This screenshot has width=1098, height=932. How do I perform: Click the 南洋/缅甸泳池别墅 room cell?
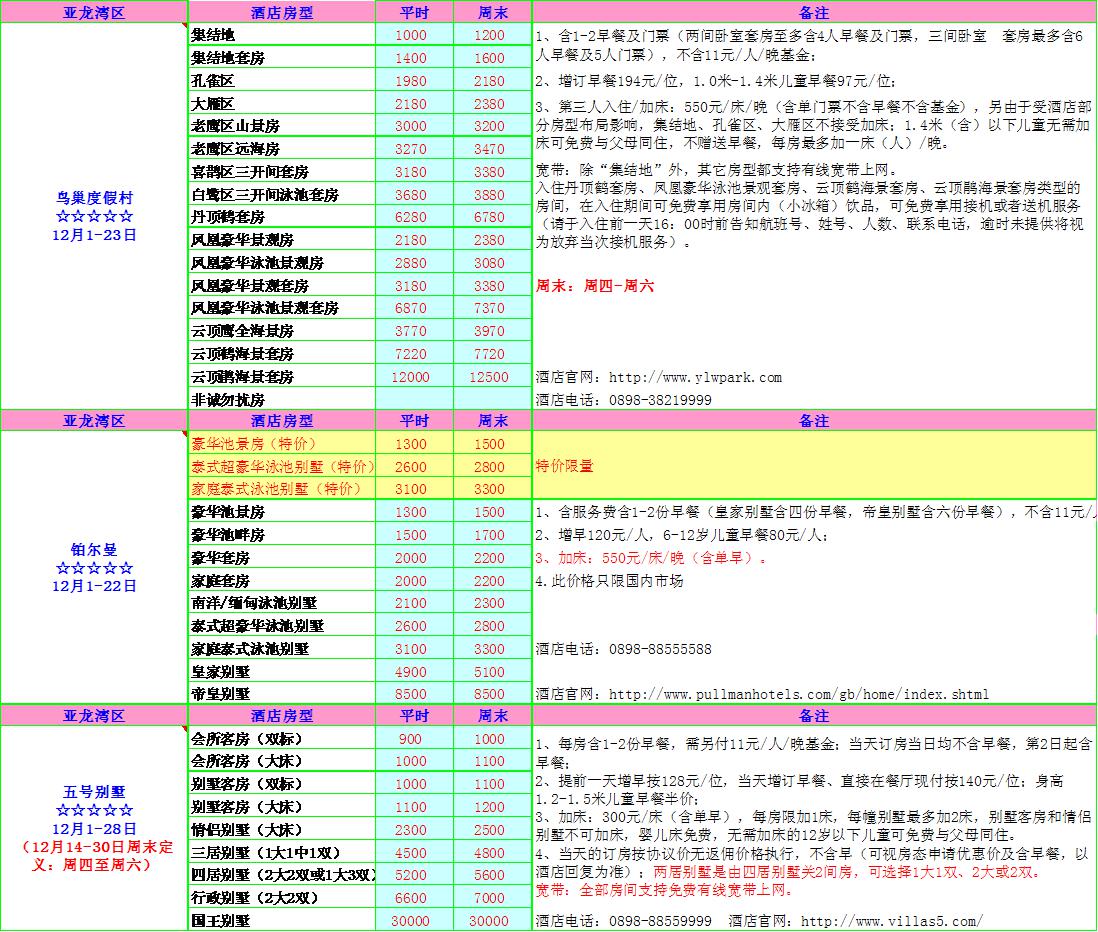click(x=281, y=603)
